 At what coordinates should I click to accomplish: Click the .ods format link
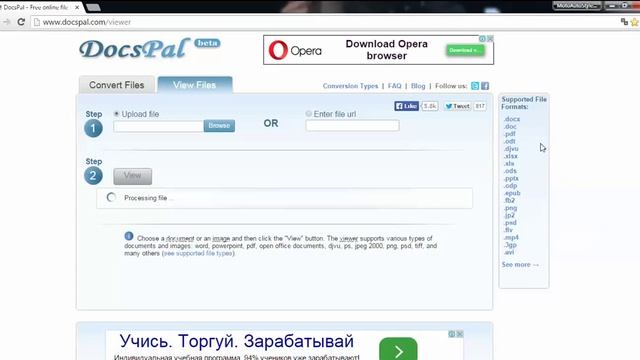510,171
